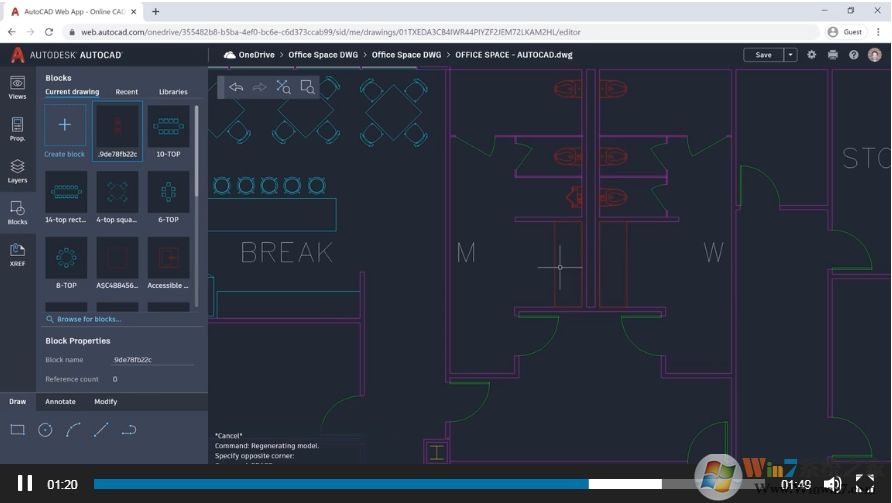
Task: Click the Save button
Action: click(x=763, y=55)
